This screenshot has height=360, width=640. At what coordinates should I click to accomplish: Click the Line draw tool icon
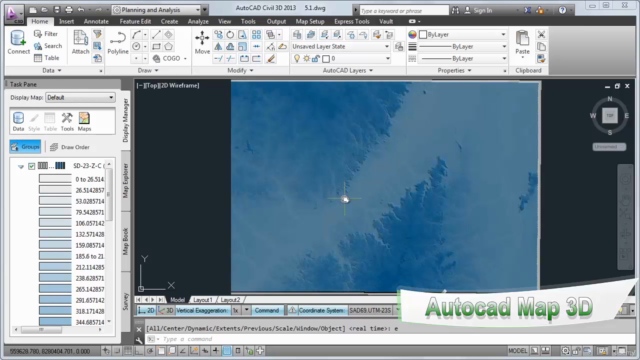point(156,35)
